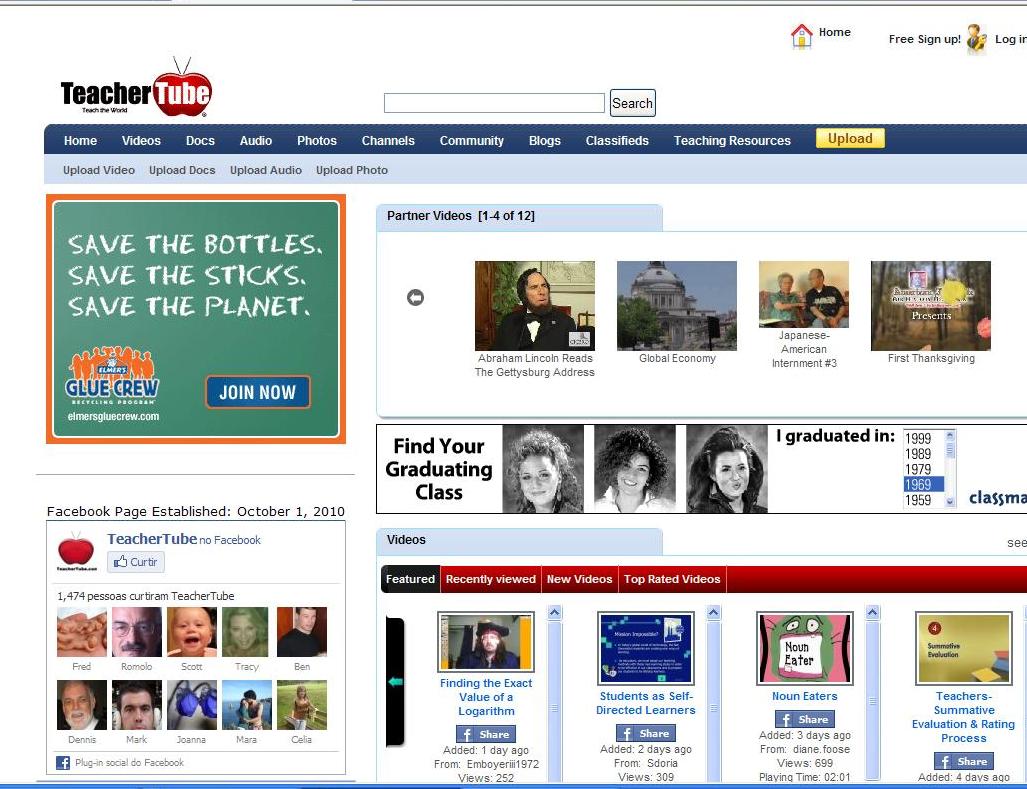Viewport: 1027px width, 789px height.
Task: Open Japanese-American Internment #3 thumbnail
Action: pyautogui.click(x=804, y=295)
